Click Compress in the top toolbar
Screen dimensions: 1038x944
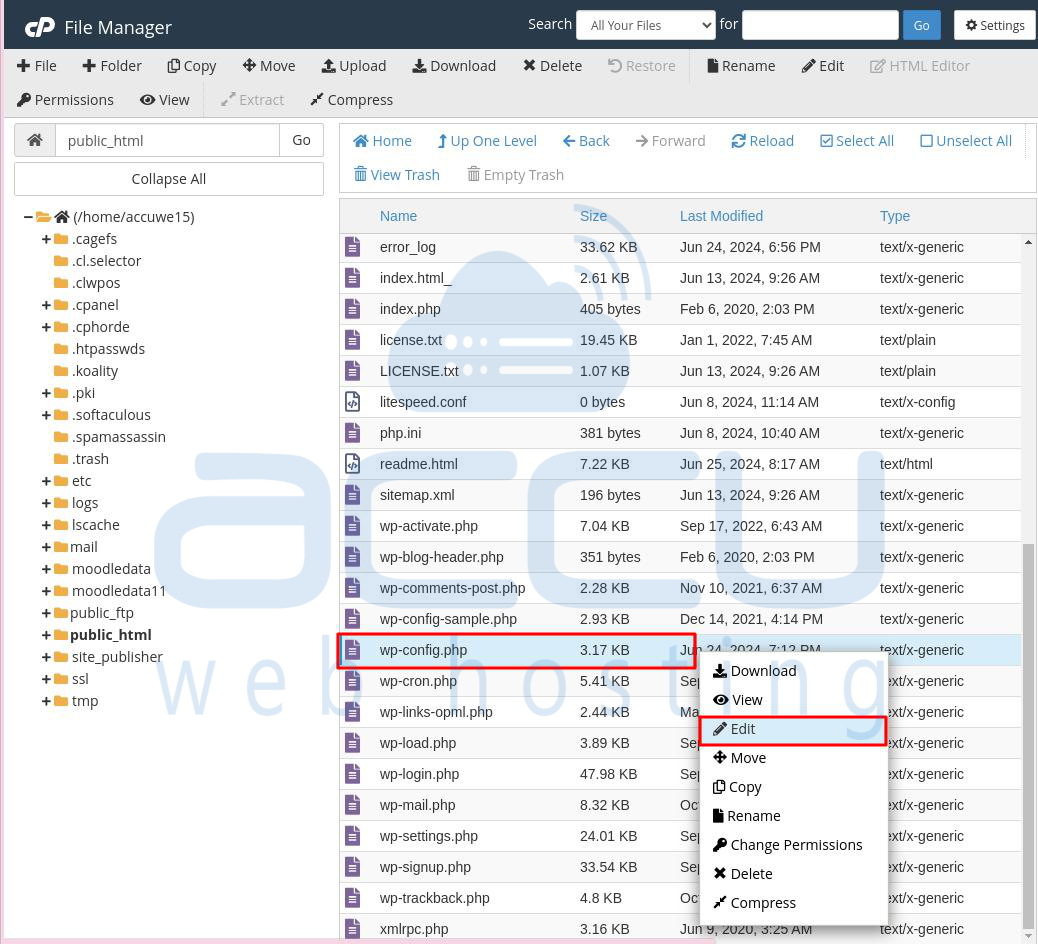(x=351, y=100)
